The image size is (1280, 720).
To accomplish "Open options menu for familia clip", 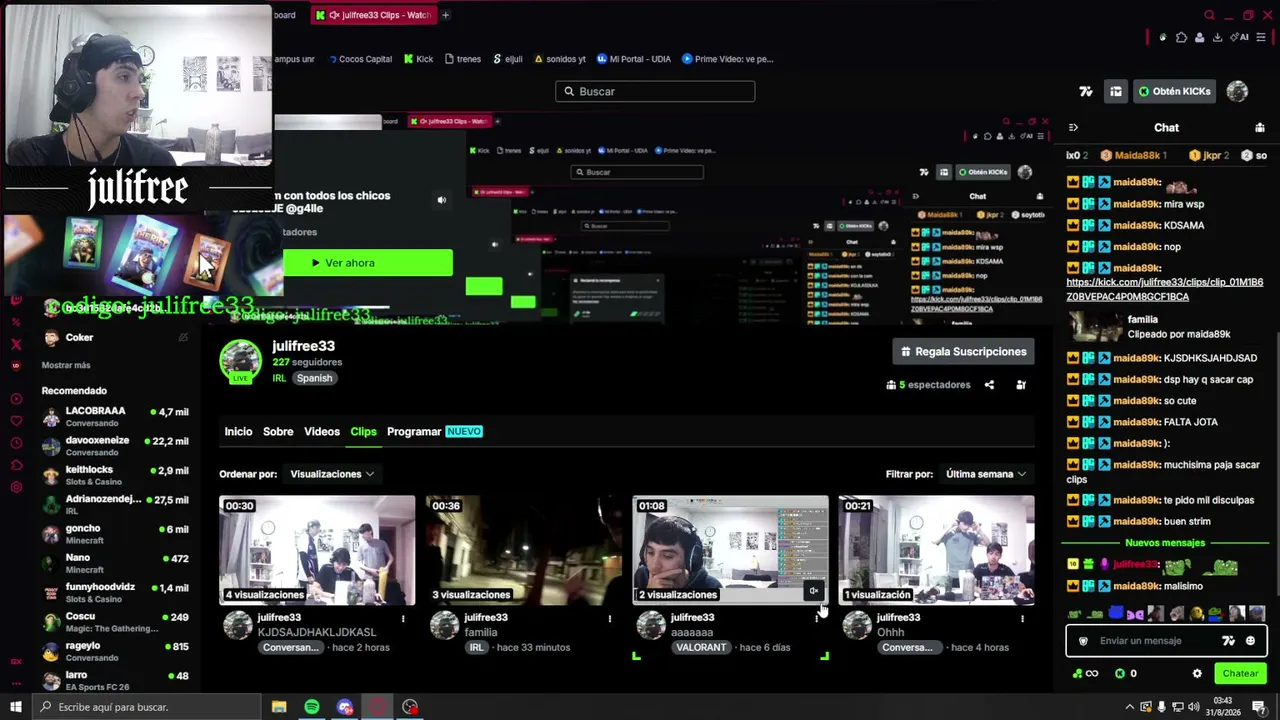I will 609,619.
